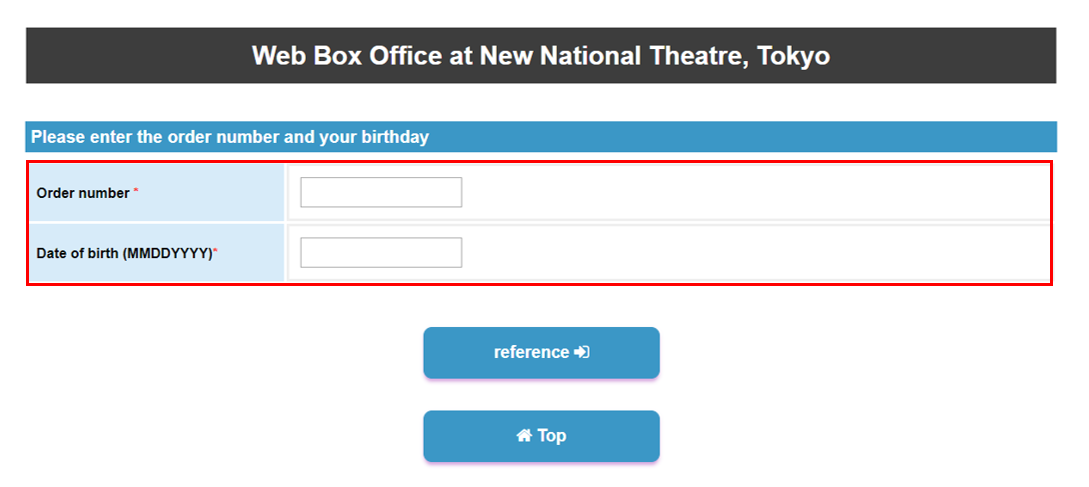Go back using the Top button
The height and width of the screenshot is (487, 1089).
[541, 436]
